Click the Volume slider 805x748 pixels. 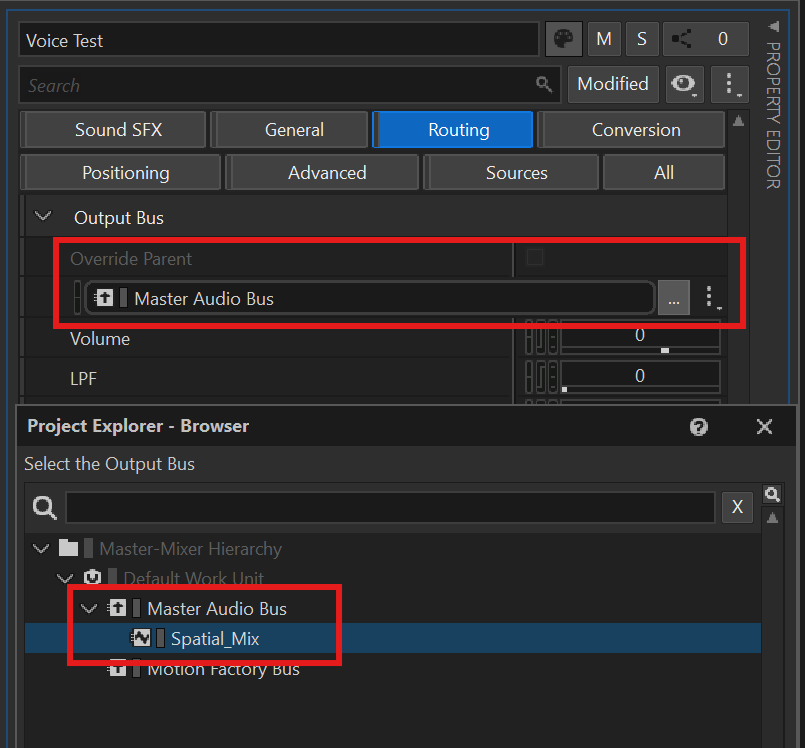[x=639, y=339]
